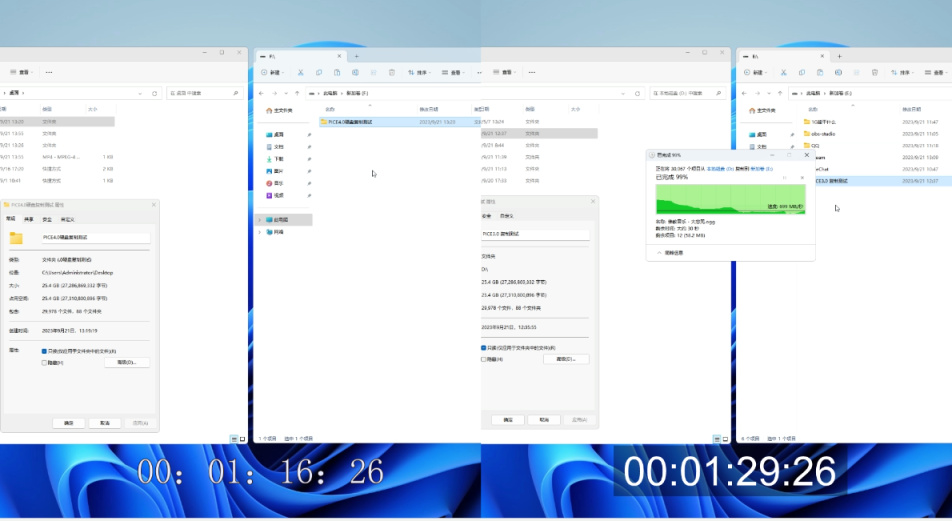
Task: Switch Desktop window to large thumbnails view icon
Action: [x=242, y=438]
